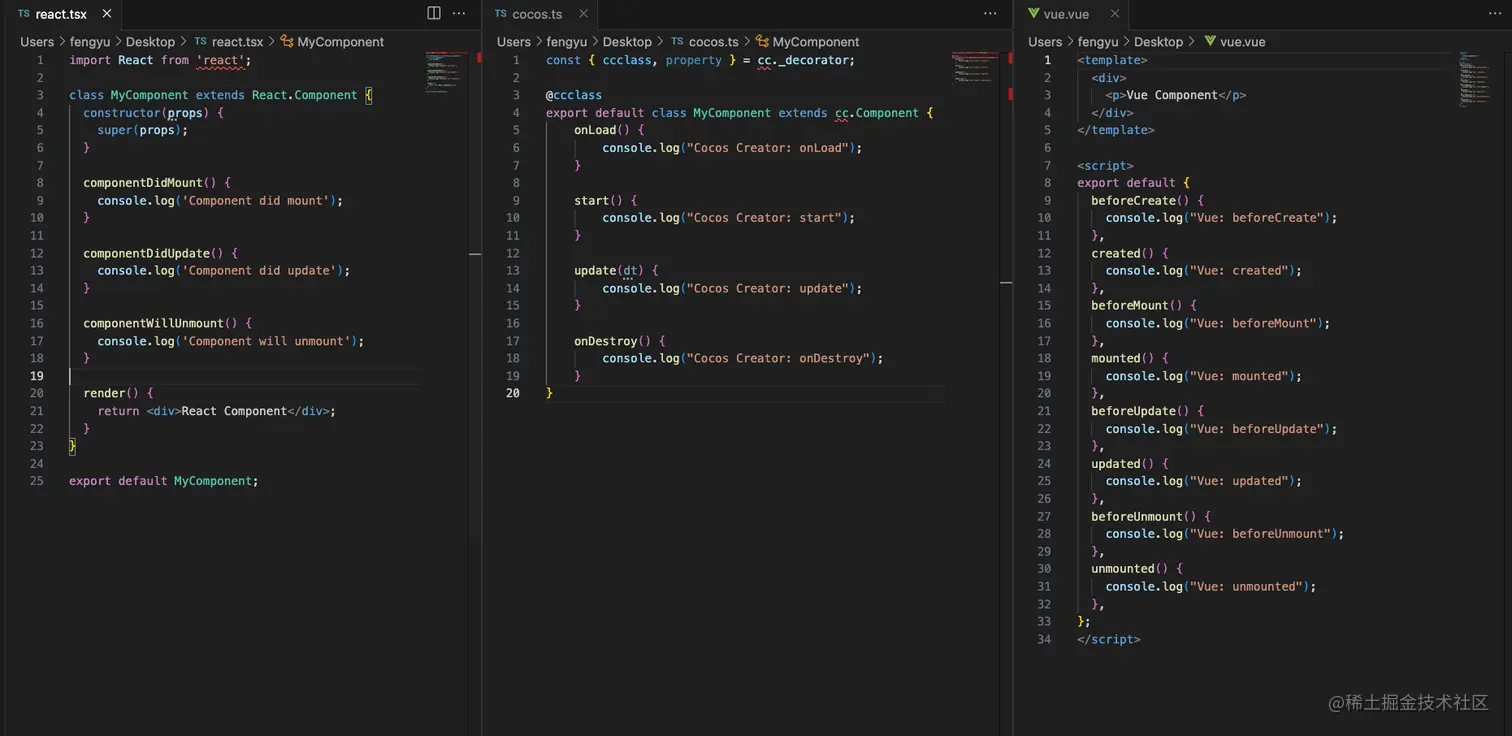The width and height of the screenshot is (1512, 736).
Task: Click created hook name in vue.vue
Action: pos(1116,253)
